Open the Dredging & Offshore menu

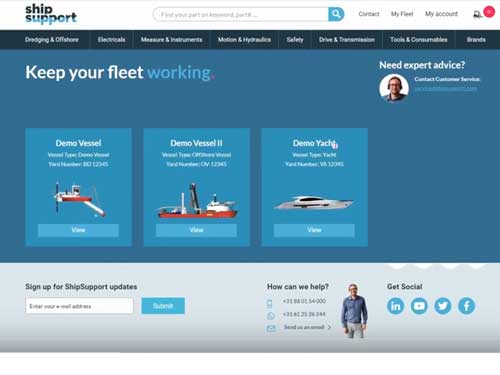click(x=52, y=40)
